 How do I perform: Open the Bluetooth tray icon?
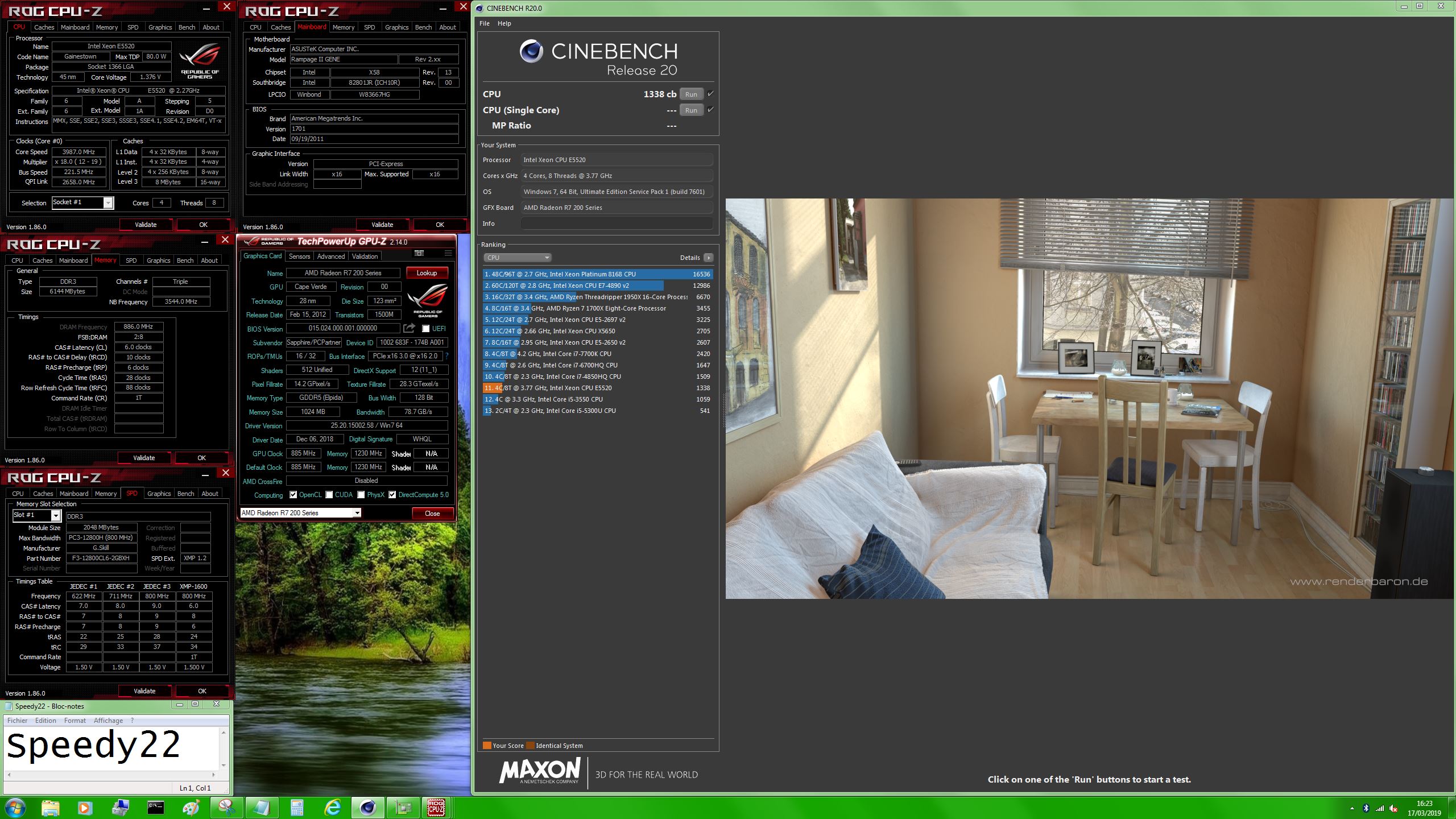1366,808
